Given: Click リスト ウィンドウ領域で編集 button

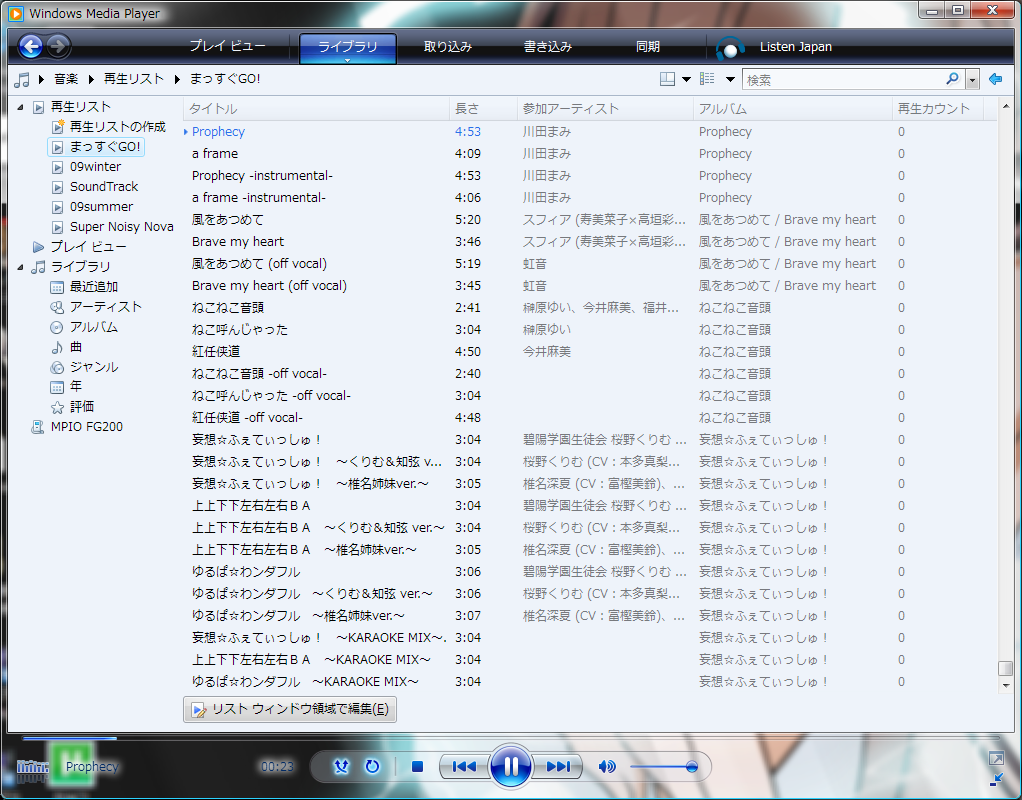Looking at the screenshot, I should click(x=290, y=709).
